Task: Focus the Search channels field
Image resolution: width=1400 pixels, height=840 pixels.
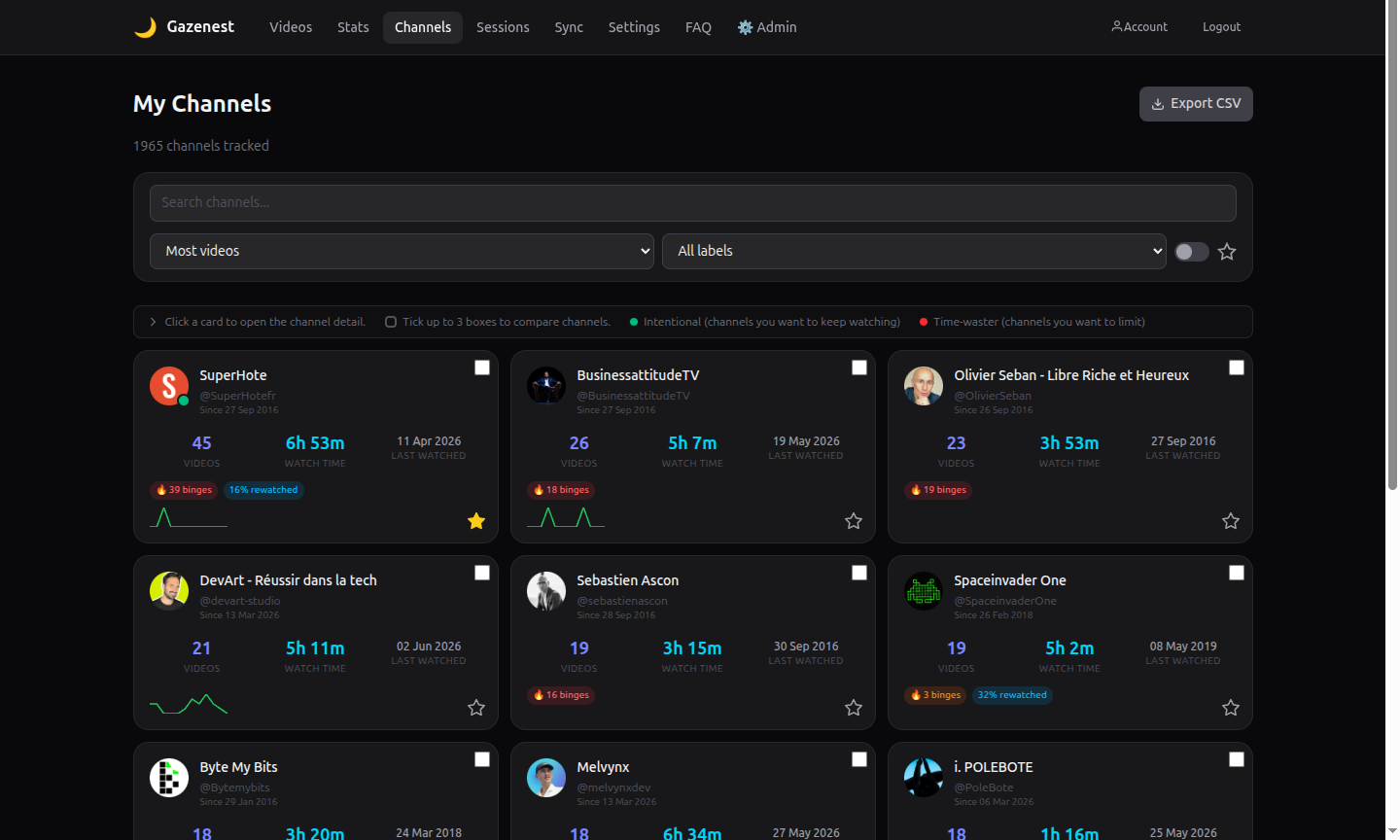Action: point(693,203)
